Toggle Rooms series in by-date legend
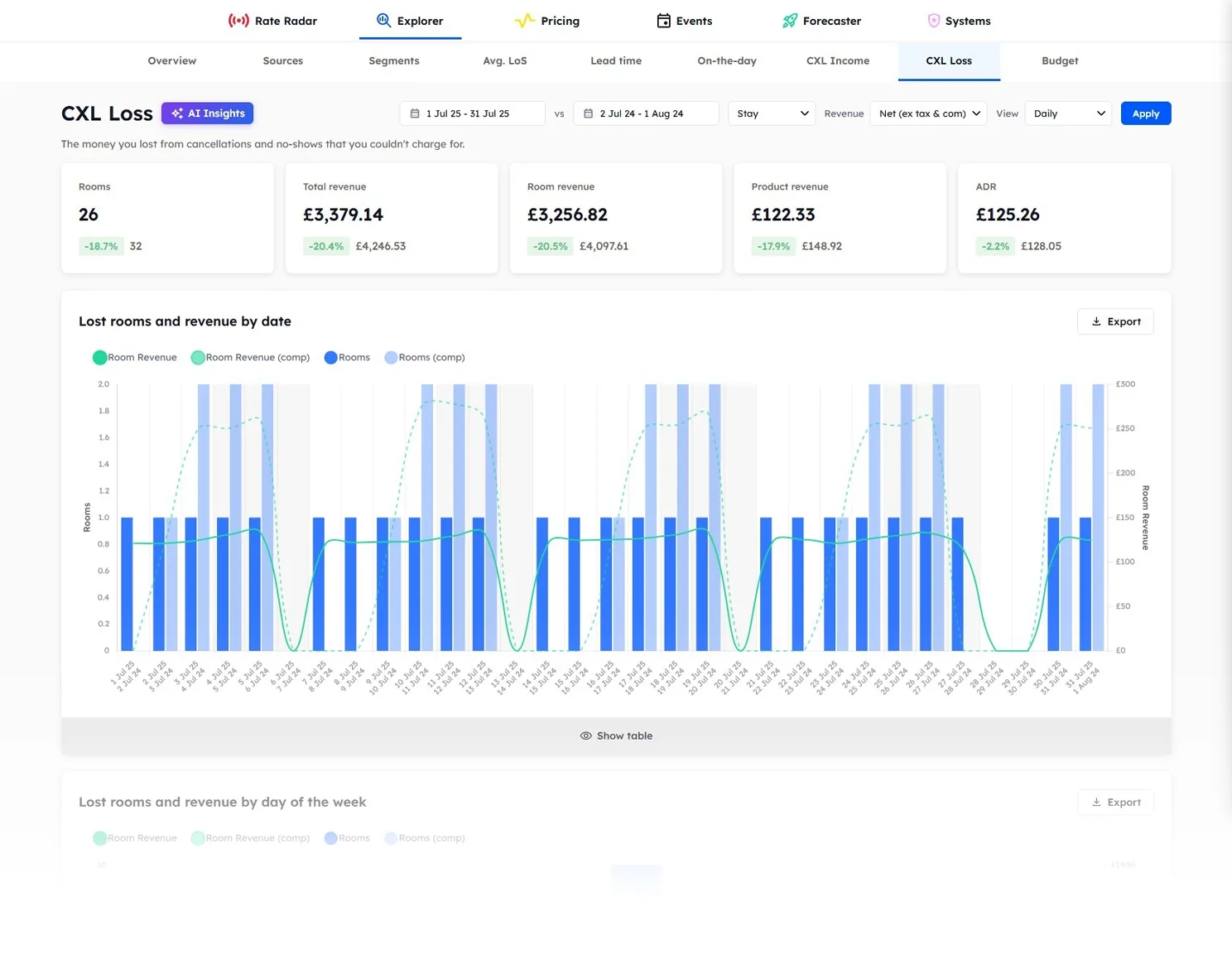Viewport: 1232px width, 955px height. click(347, 357)
